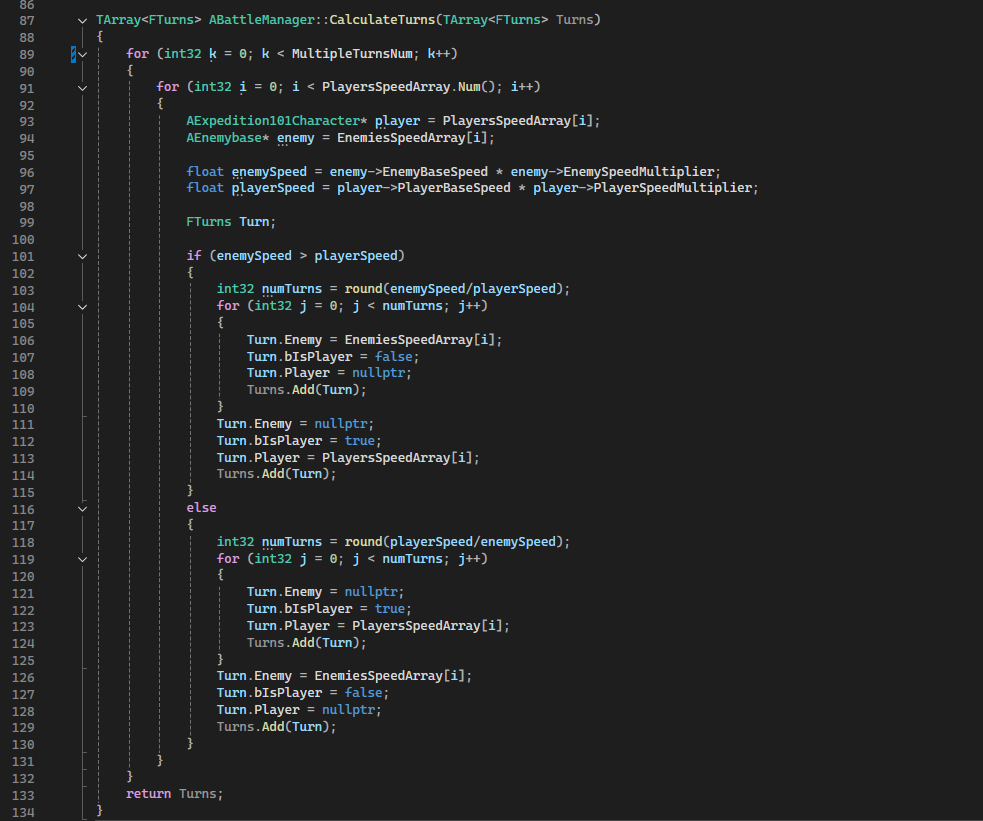Click the FTurns Turn declaration on line 99
The height and width of the screenshot is (821, 983).
[x=230, y=222]
